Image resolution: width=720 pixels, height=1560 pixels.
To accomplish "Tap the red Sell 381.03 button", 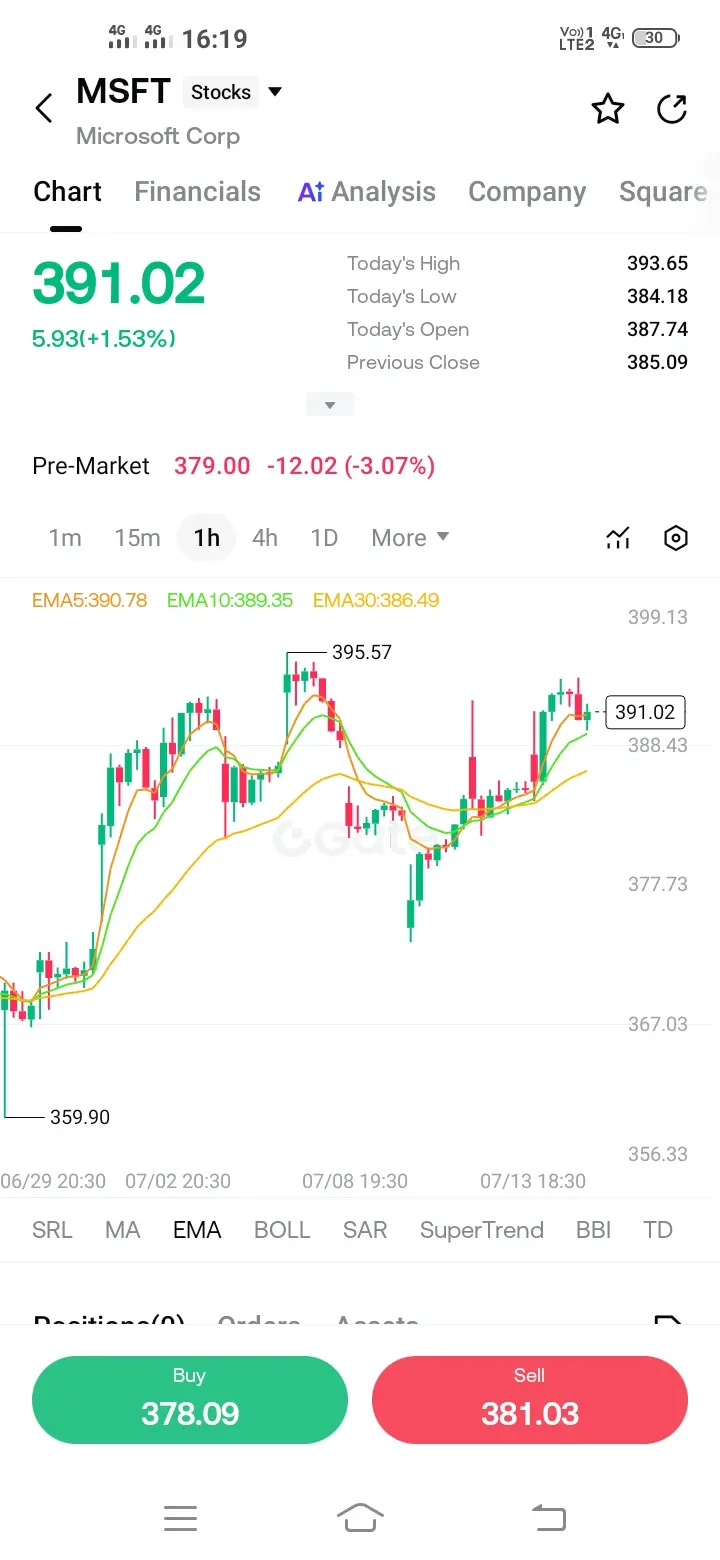I will pos(530,1400).
